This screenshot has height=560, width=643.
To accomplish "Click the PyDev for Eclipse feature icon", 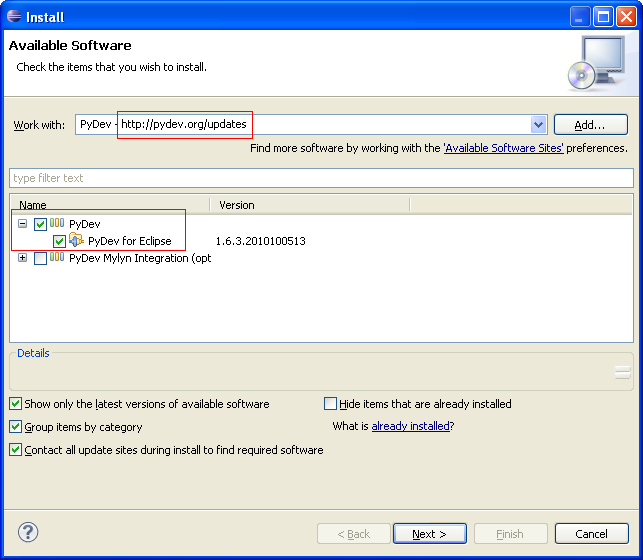I will (76, 240).
